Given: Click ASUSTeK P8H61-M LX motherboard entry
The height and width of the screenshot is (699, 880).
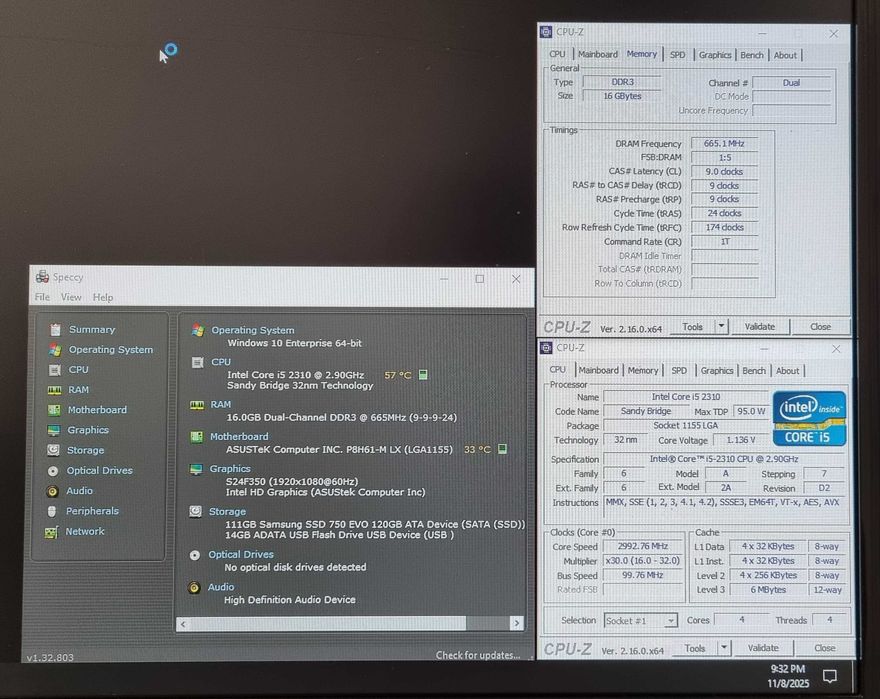Looking at the screenshot, I should pos(339,450).
